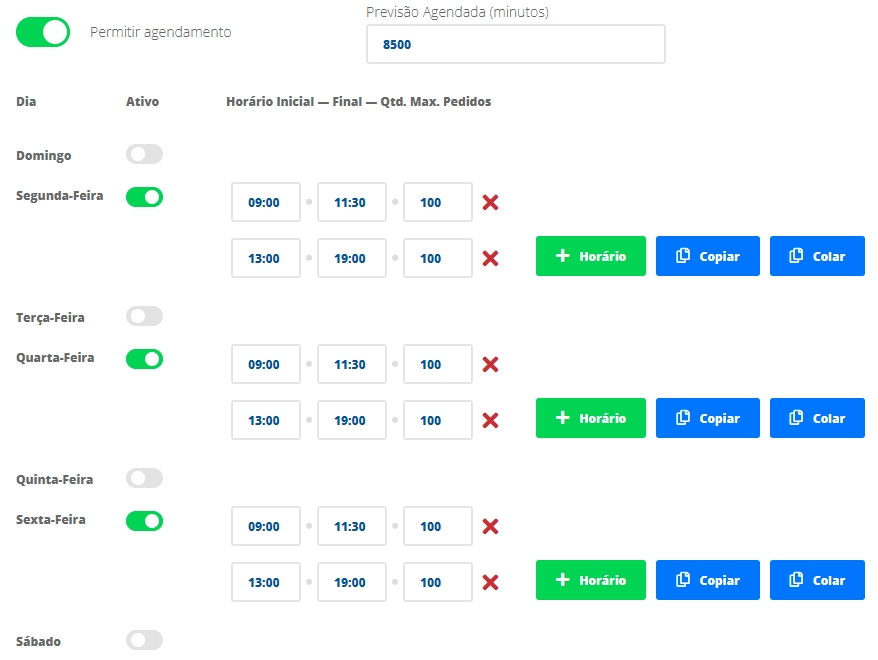Edit the Previsão Agendada minutes field
The image size is (878, 660).
click(x=515, y=44)
